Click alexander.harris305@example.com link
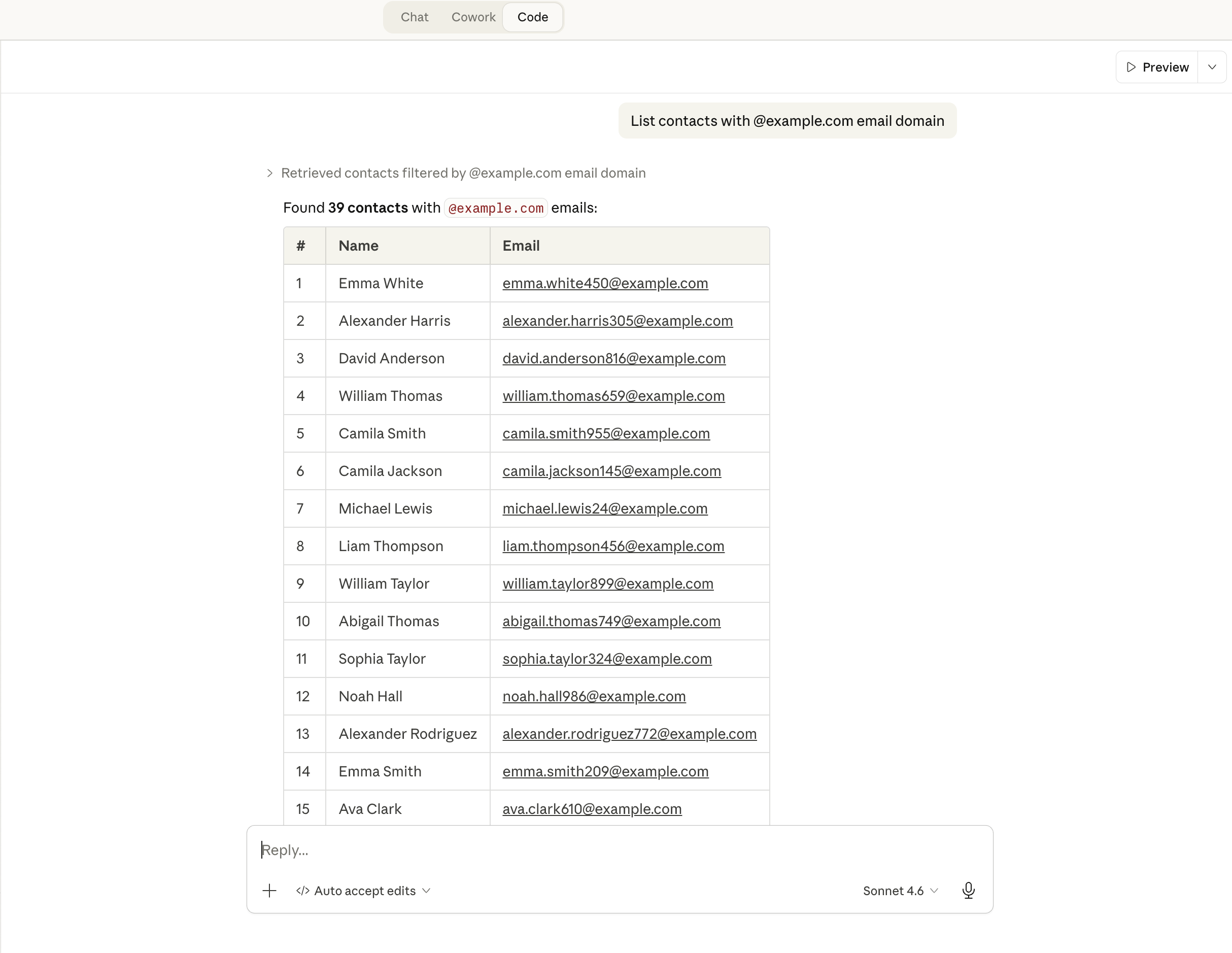Screen dimensions: 1232x953 tap(617, 321)
